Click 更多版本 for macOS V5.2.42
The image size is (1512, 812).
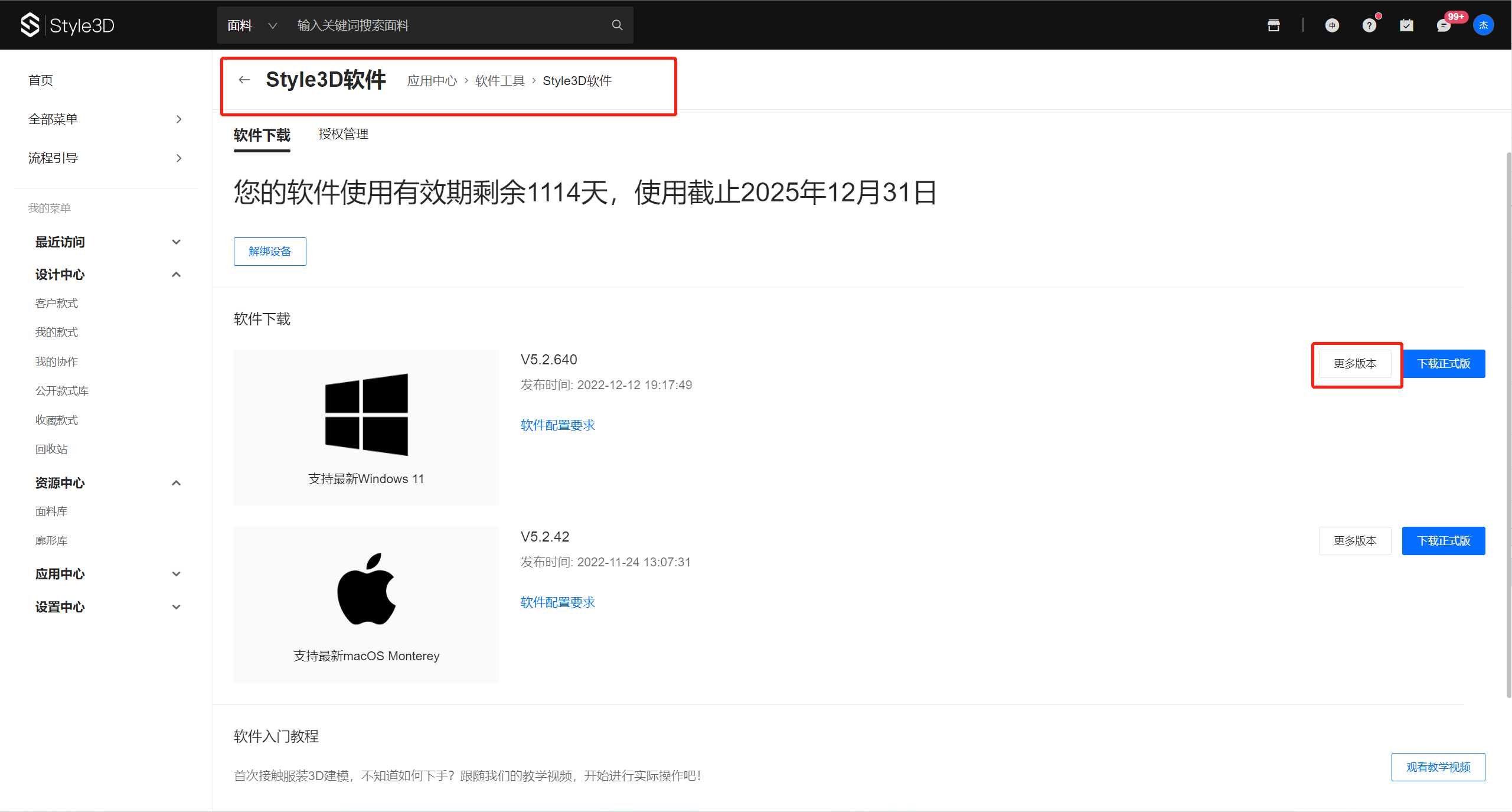1355,541
